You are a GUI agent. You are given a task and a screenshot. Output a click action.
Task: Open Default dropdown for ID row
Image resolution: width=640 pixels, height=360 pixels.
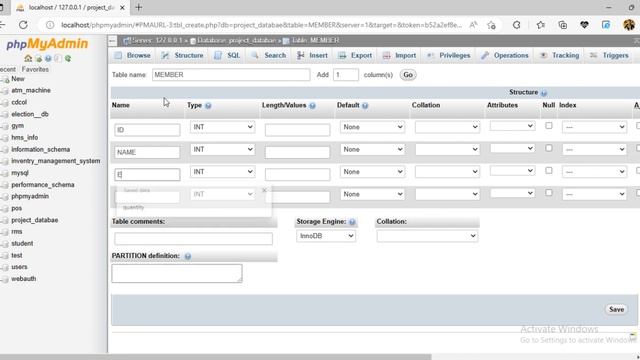[372, 127]
